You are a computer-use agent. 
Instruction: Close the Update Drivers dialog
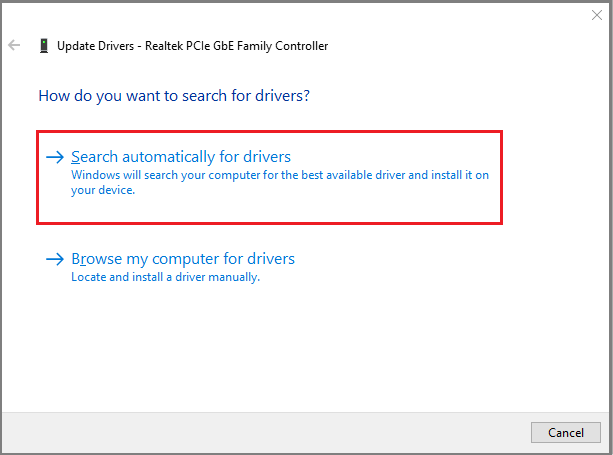pos(597,16)
